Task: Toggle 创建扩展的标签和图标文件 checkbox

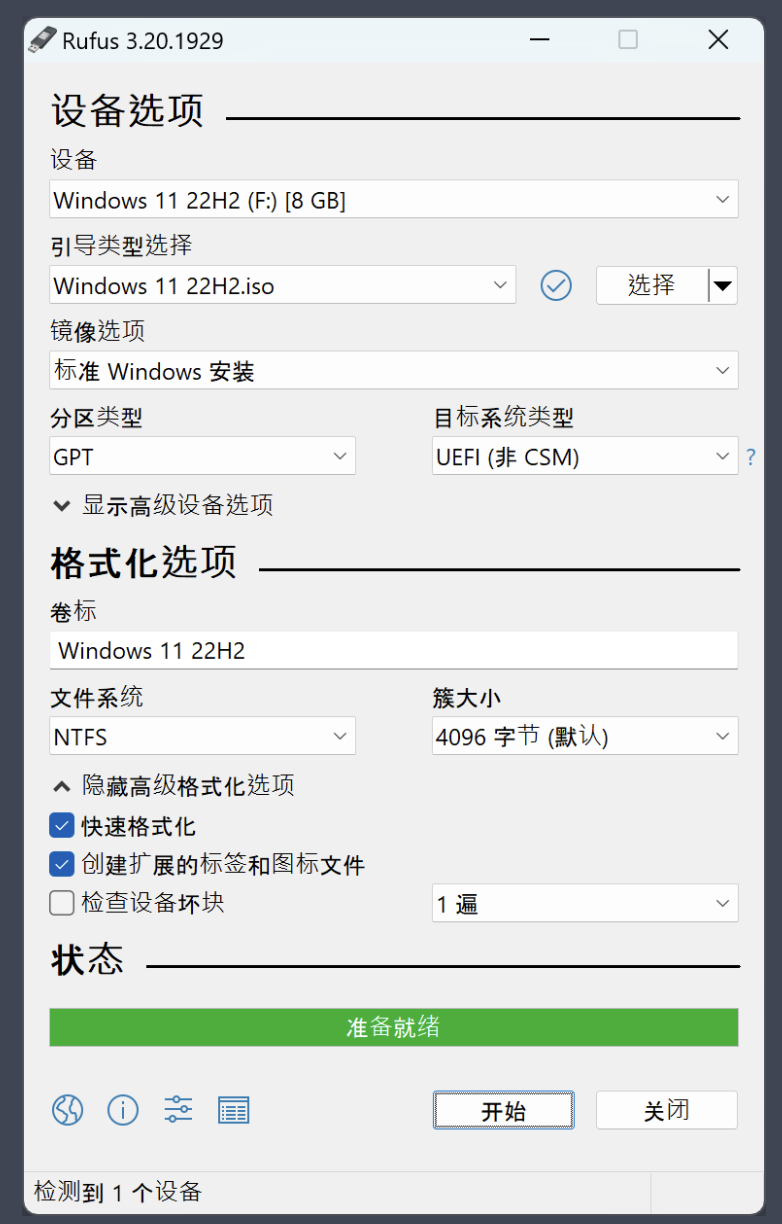Action: [62, 864]
